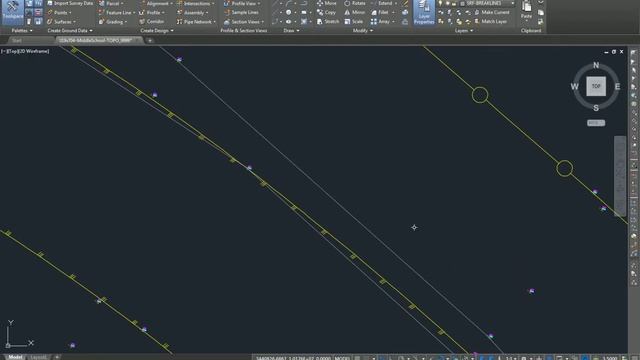Open the Grading dropdown

point(113,22)
